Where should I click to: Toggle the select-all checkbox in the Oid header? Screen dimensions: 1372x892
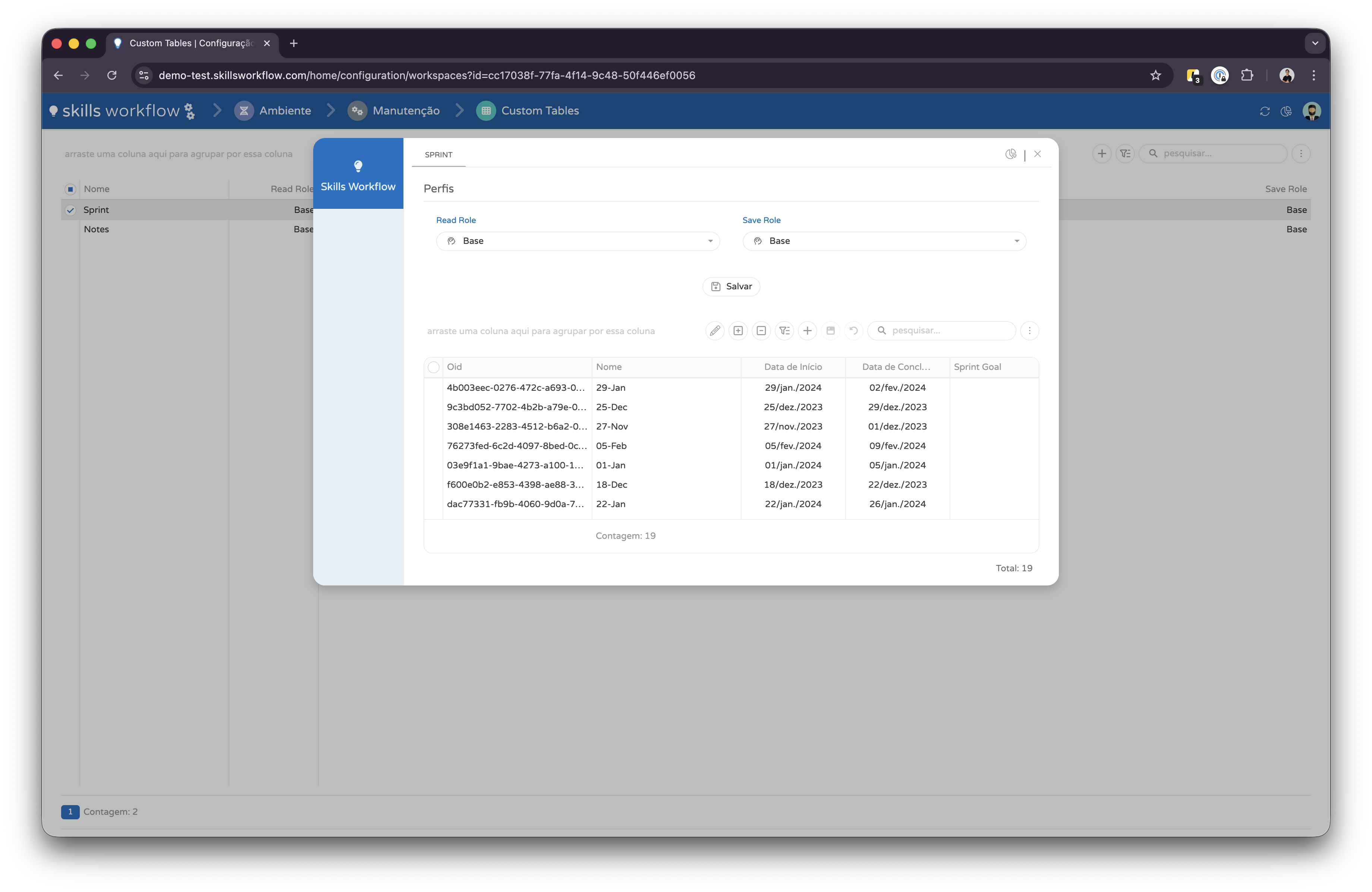(434, 367)
